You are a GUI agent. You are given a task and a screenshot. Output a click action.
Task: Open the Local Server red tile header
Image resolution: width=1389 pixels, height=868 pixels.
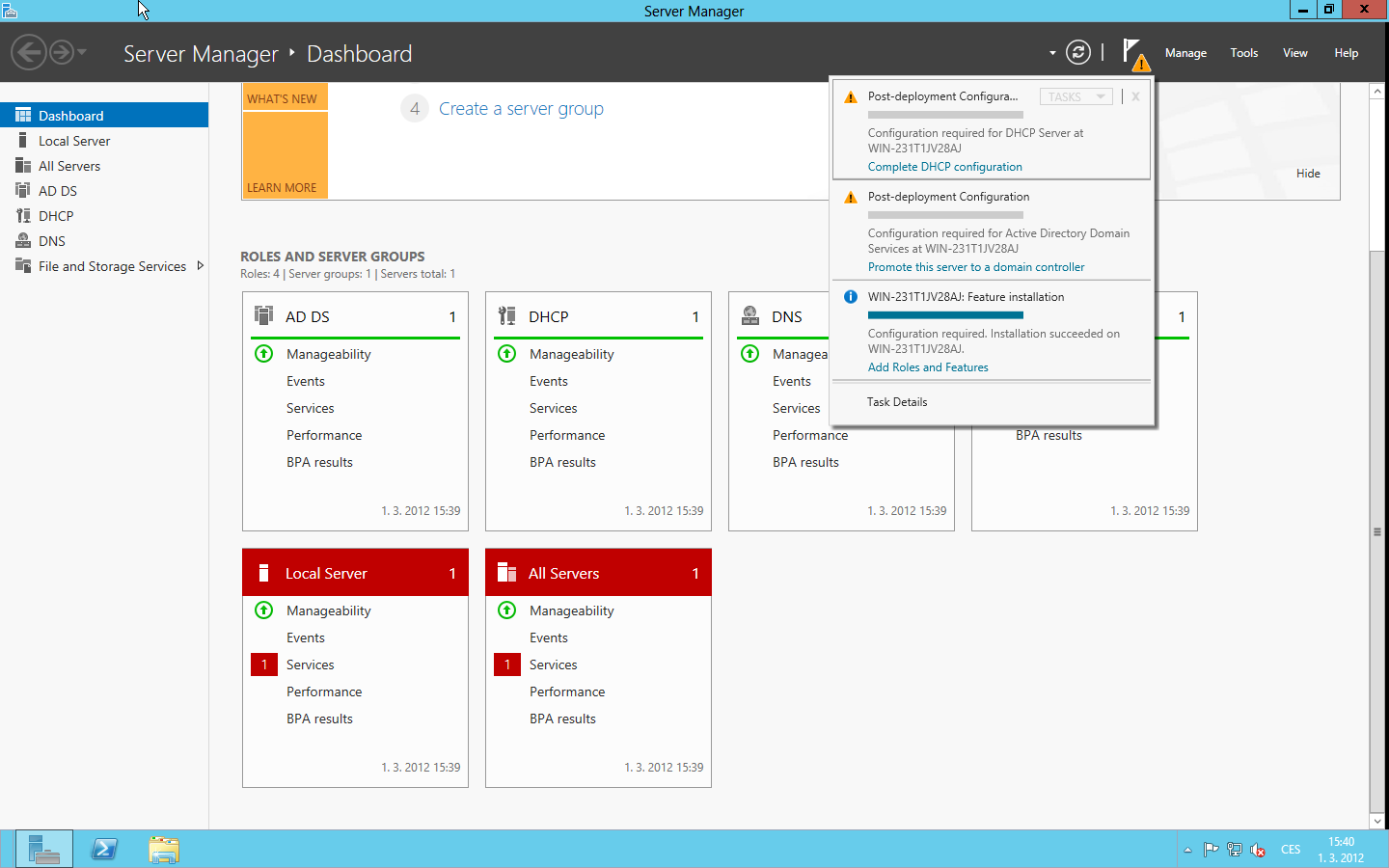(355, 573)
